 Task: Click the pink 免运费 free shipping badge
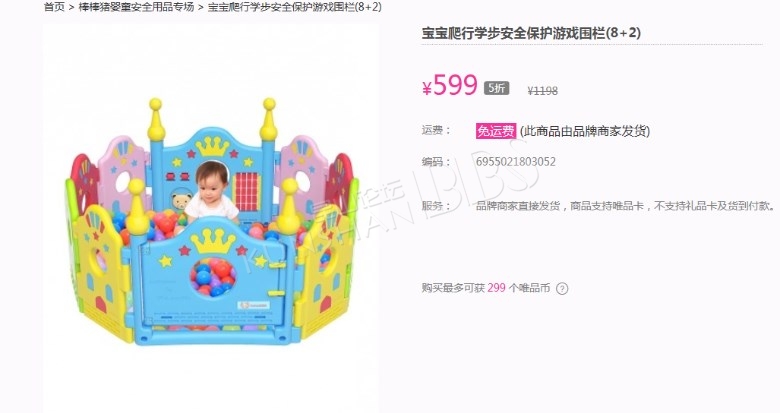(495, 131)
